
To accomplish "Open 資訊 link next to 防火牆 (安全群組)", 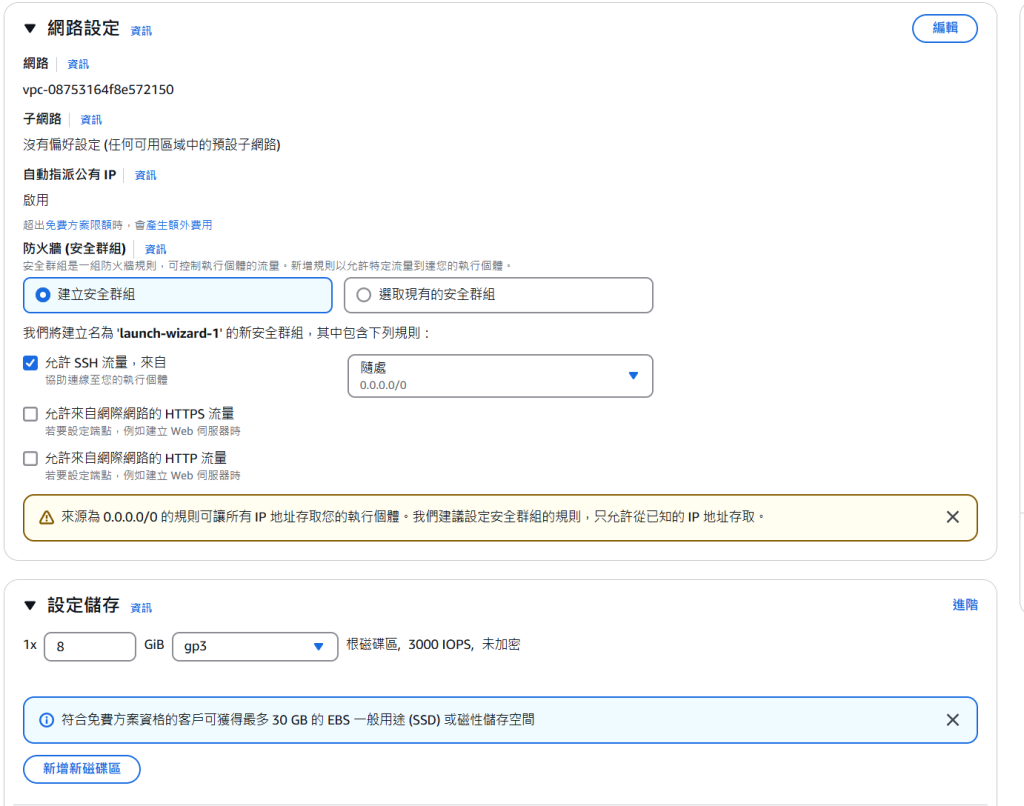I will pos(156,249).
